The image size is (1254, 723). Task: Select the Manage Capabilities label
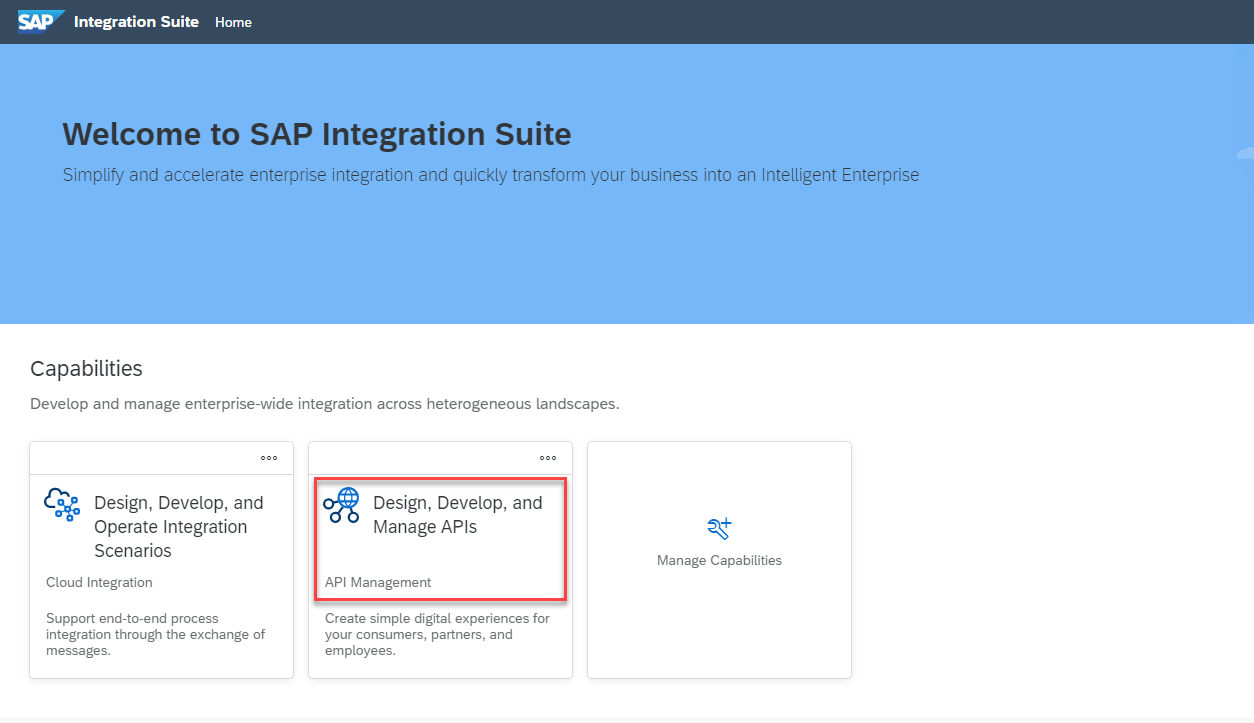pyautogui.click(x=719, y=560)
